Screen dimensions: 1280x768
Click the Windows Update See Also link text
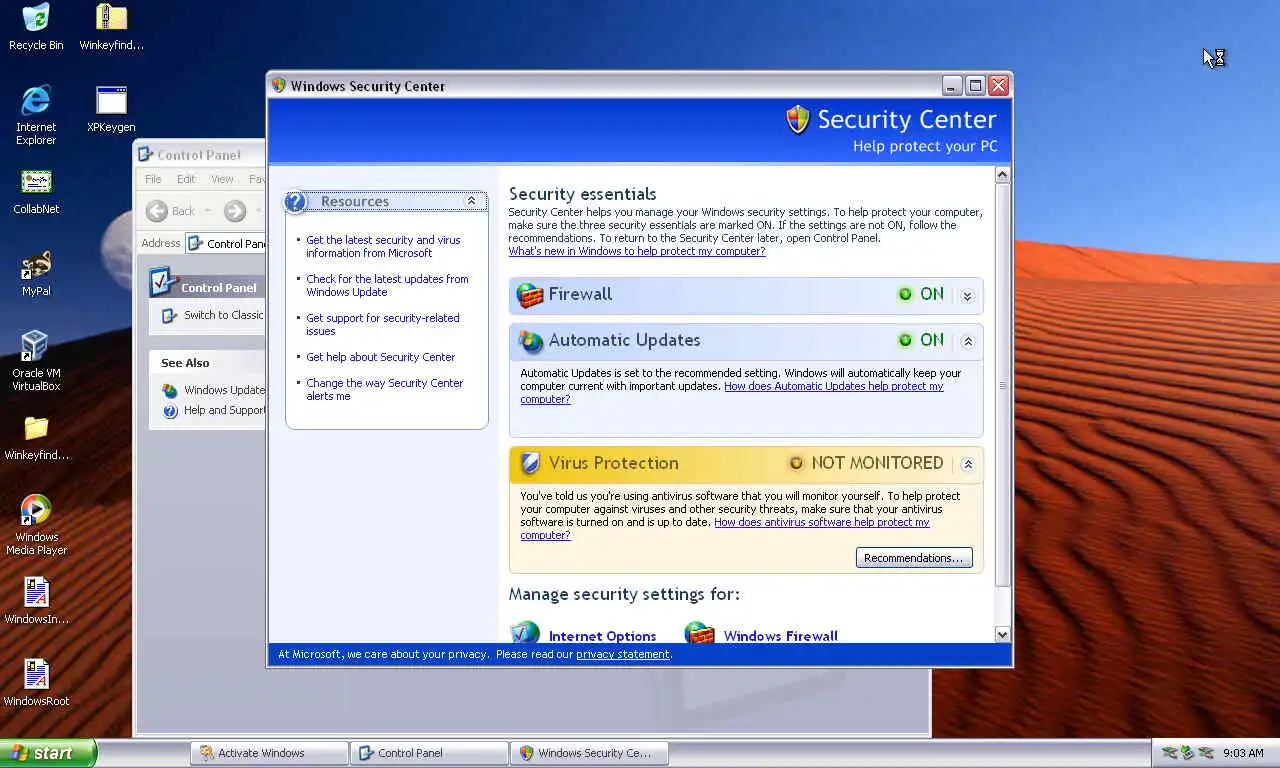pyautogui.click(x=224, y=391)
